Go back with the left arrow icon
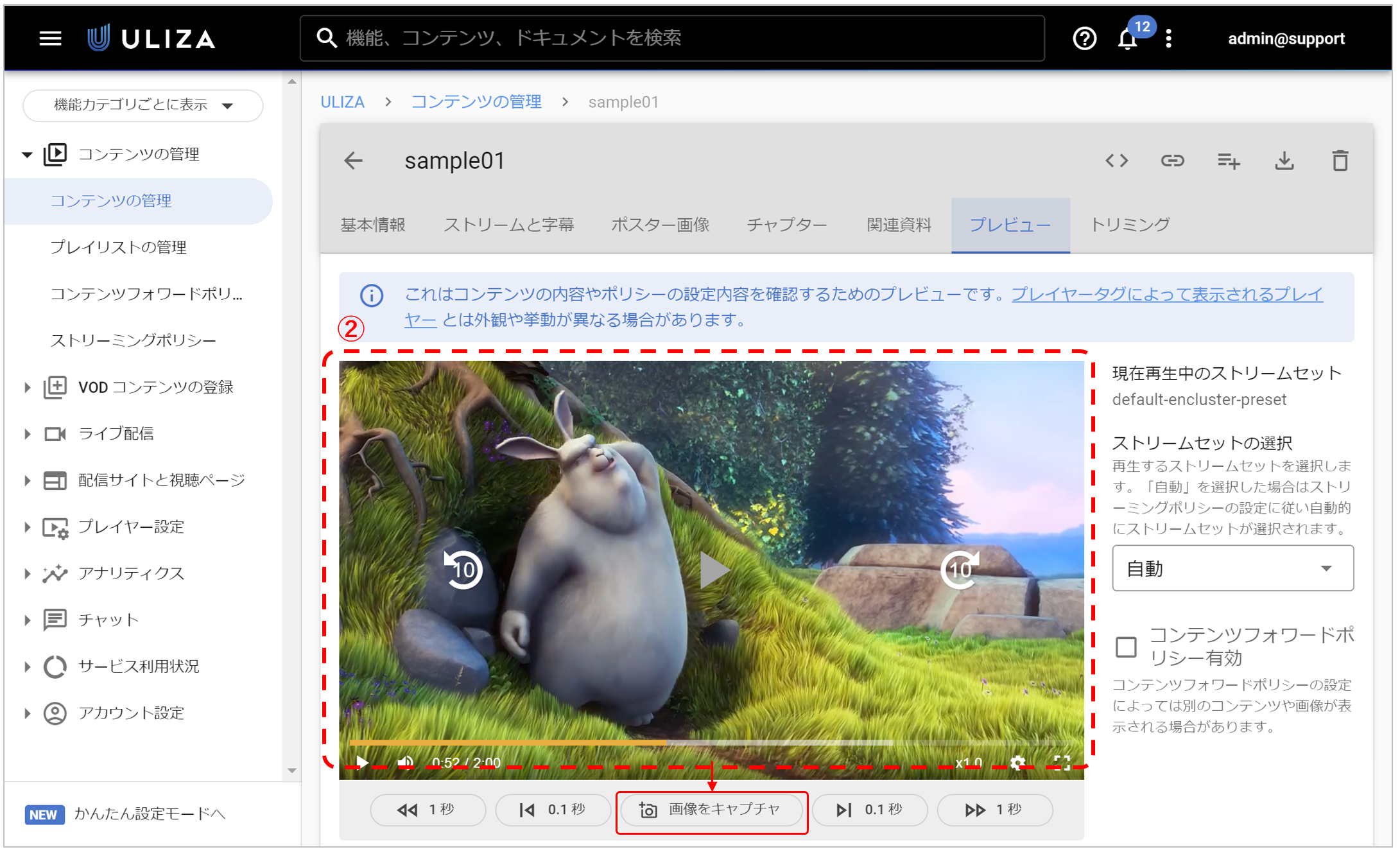 (x=353, y=161)
